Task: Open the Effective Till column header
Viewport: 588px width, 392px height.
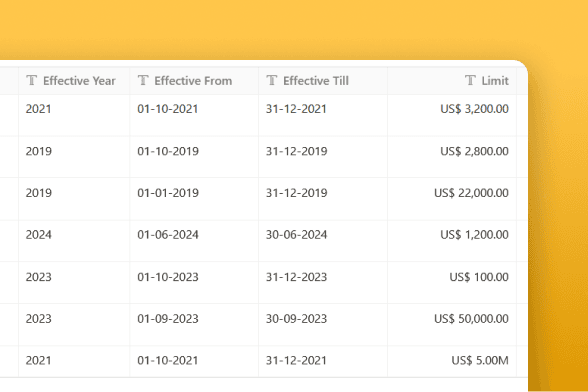Action: pos(323,81)
